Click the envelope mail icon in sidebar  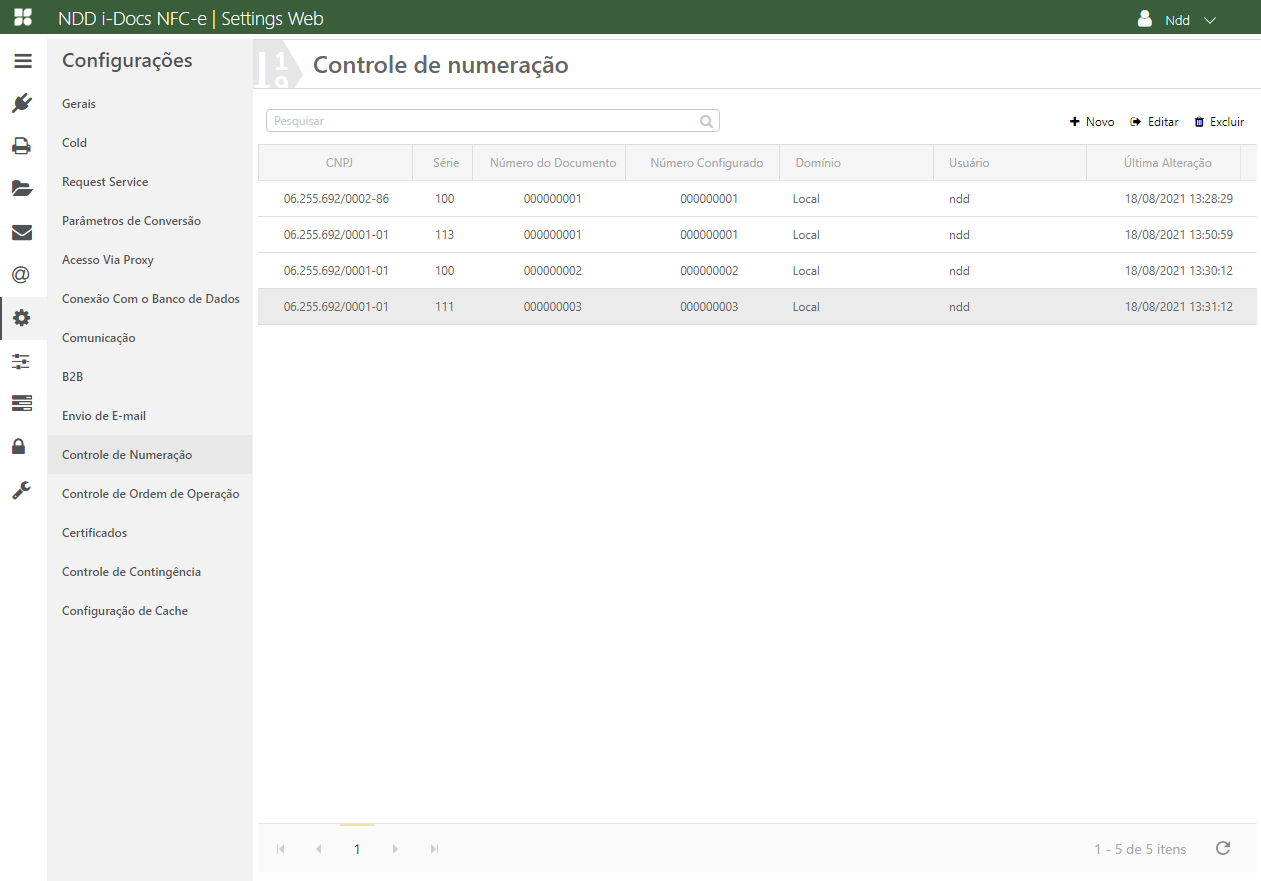click(x=22, y=232)
